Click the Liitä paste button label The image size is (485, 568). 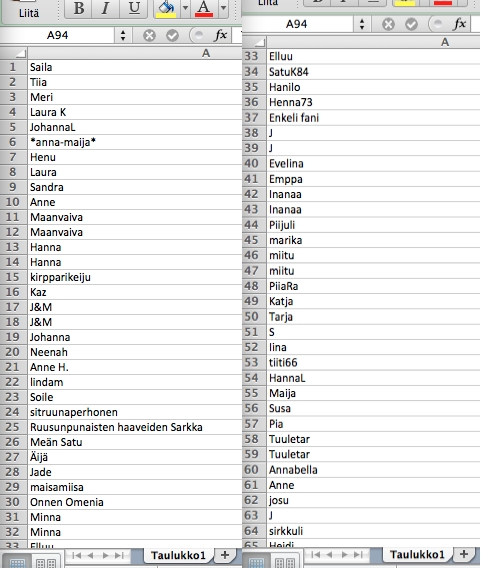tap(29, 13)
